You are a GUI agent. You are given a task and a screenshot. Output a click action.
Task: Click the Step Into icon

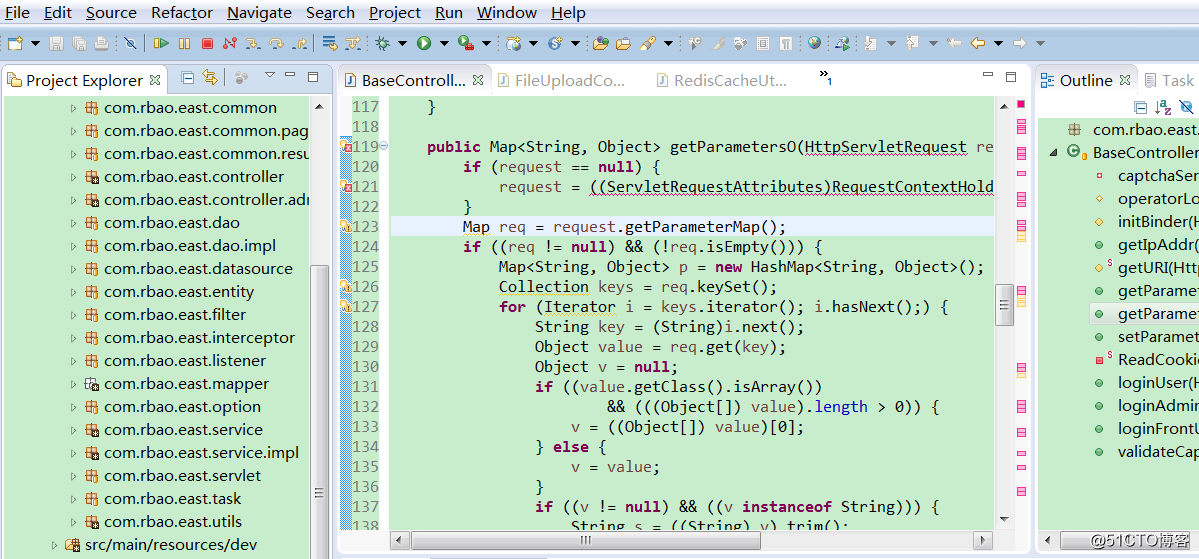click(253, 44)
